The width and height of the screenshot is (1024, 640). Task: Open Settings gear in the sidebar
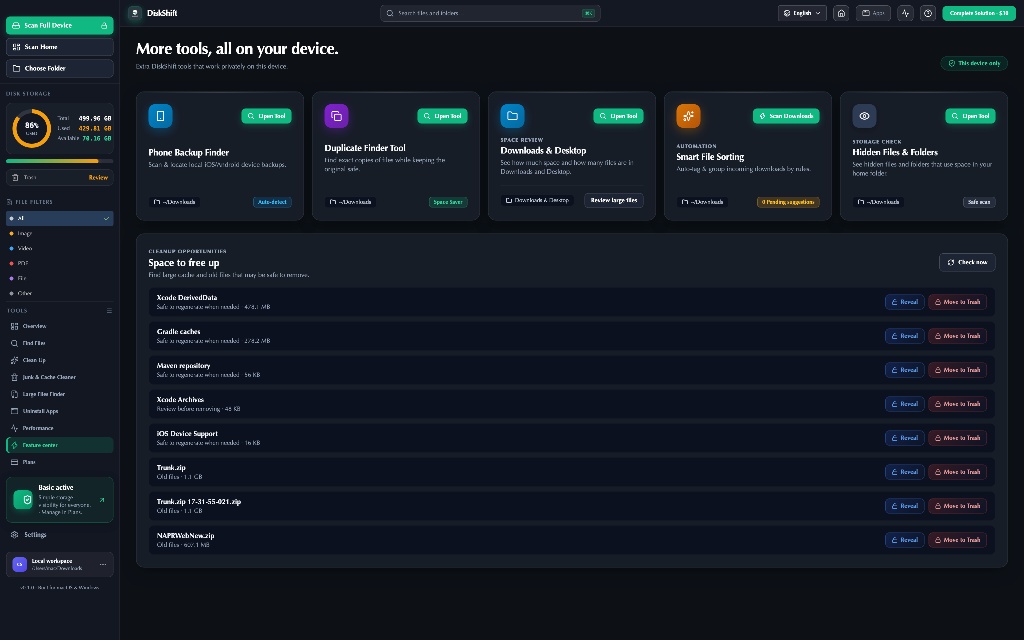point(14,534)
